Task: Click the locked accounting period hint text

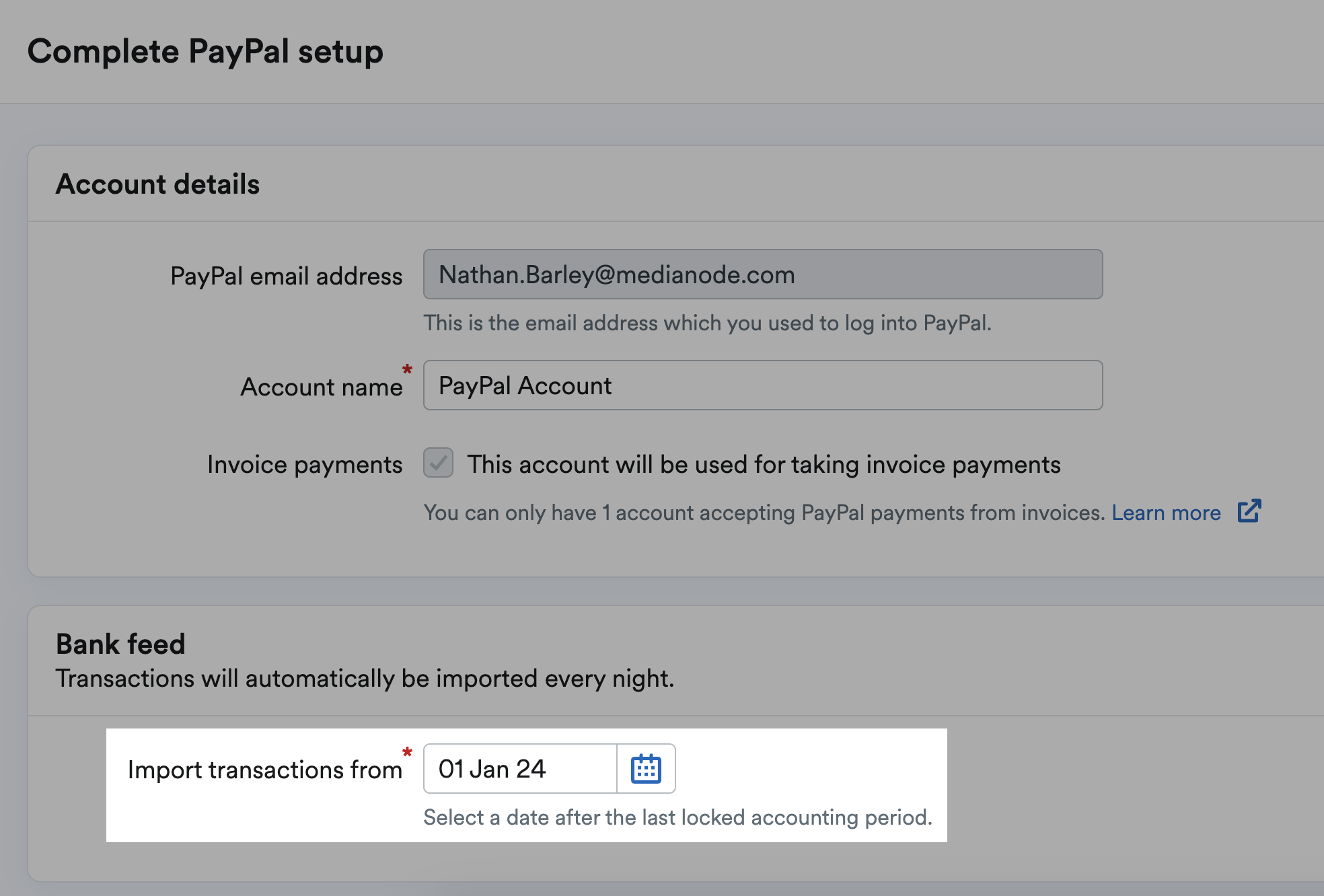Action: click(x=678, y=817)
